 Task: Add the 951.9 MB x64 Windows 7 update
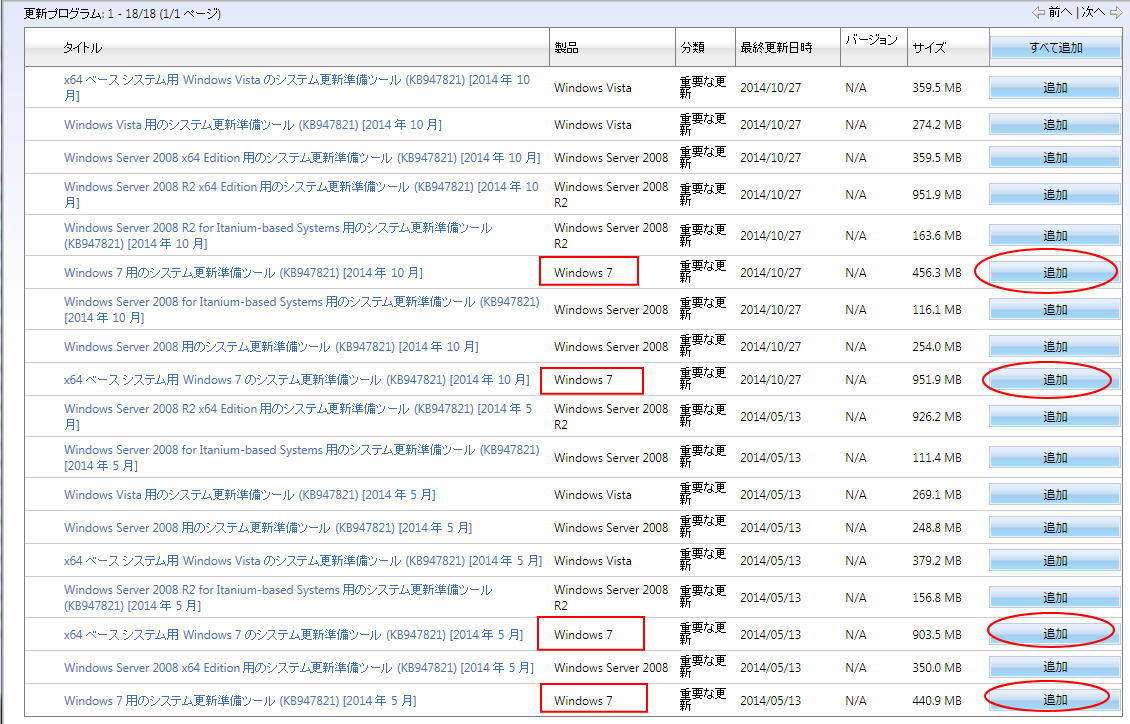click(x=1055, y=380)
